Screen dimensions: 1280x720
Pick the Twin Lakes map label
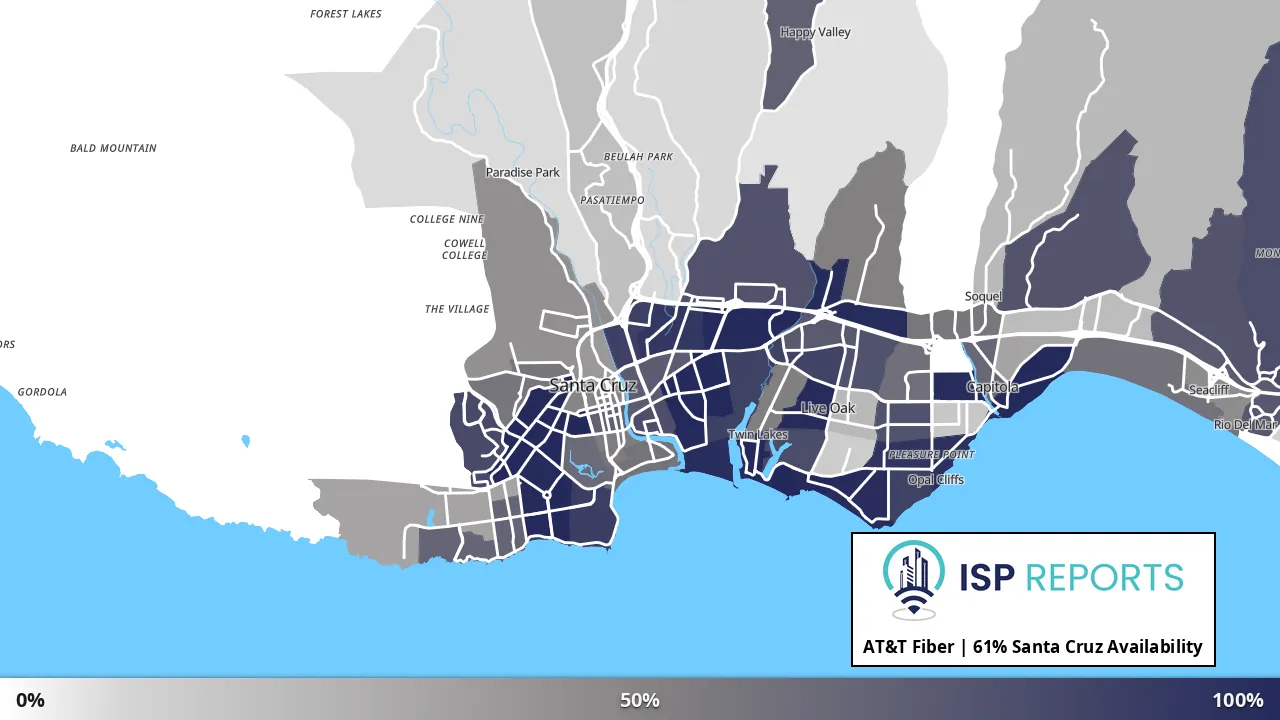[758, 435]
